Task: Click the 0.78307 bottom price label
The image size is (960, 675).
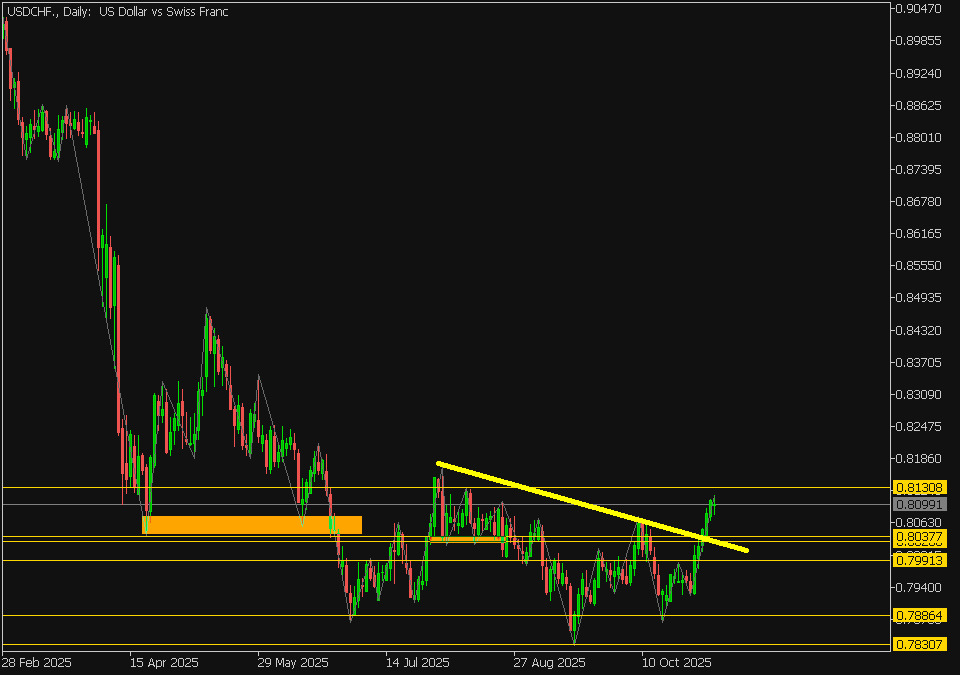Action: tap(918, 645)
